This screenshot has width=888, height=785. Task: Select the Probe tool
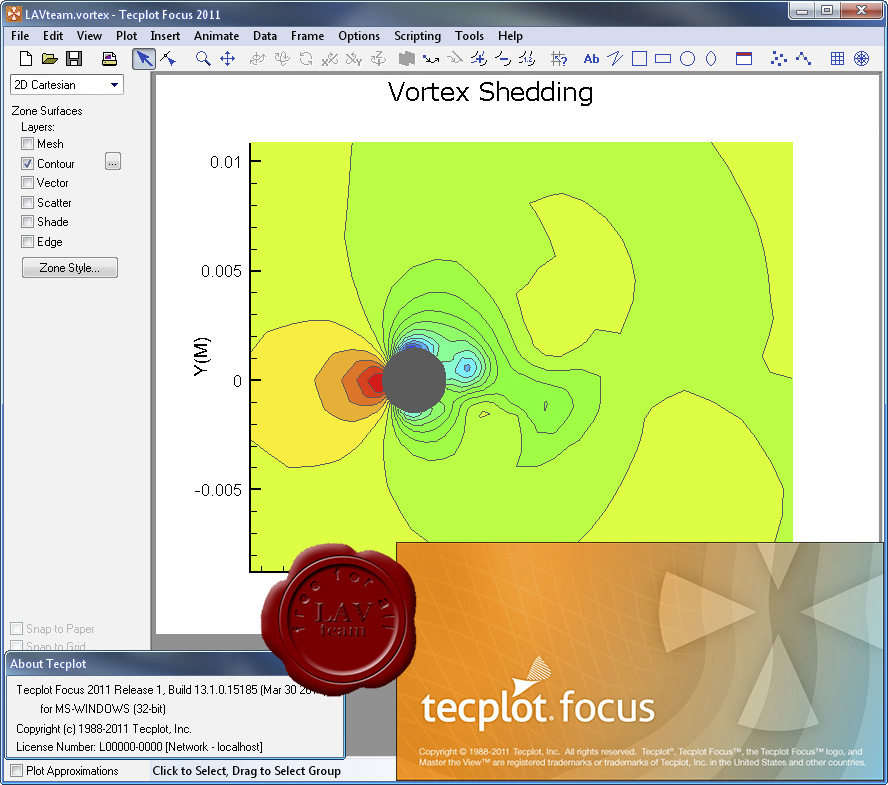tap(558, 58)
